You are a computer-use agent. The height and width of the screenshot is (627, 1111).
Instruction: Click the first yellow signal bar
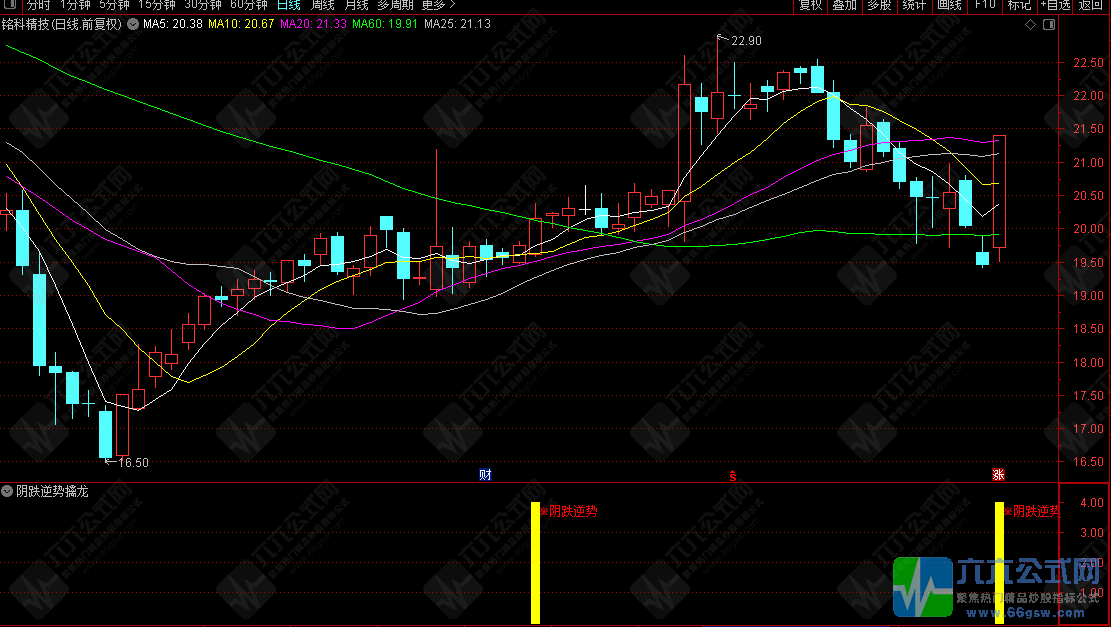pyautogui.click(x=536, y=563)
